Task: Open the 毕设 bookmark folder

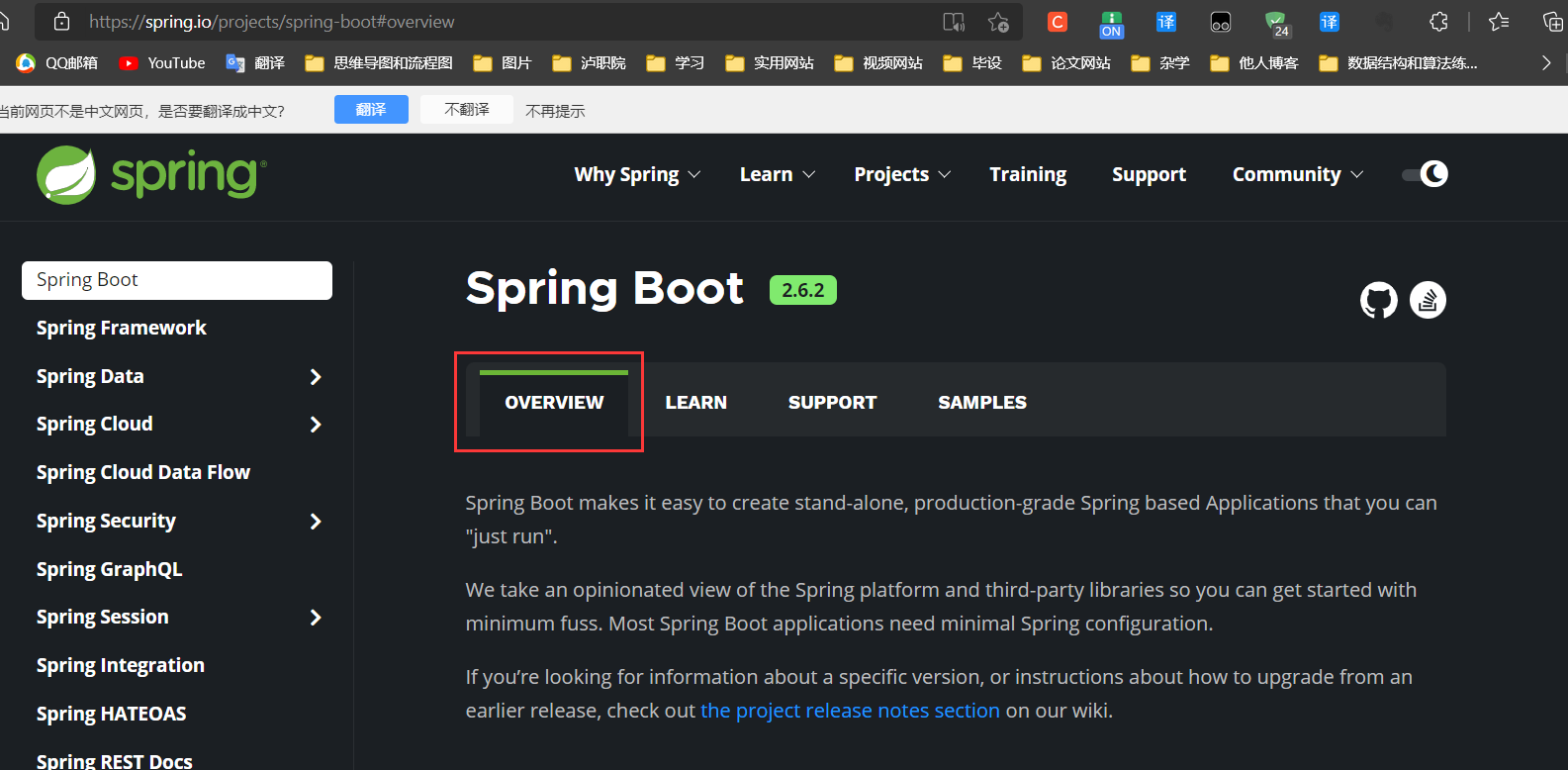Action: pos(972,62)
